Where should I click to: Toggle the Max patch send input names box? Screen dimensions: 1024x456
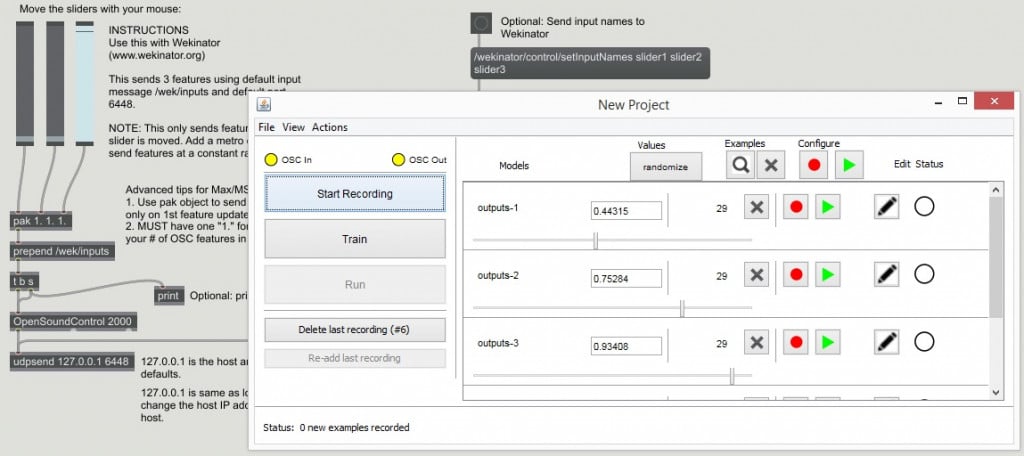tap(481, 22)
